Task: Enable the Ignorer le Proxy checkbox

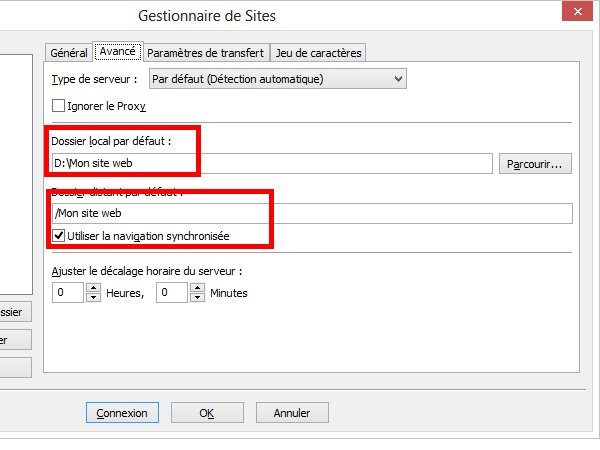Action: pos(58,106)
